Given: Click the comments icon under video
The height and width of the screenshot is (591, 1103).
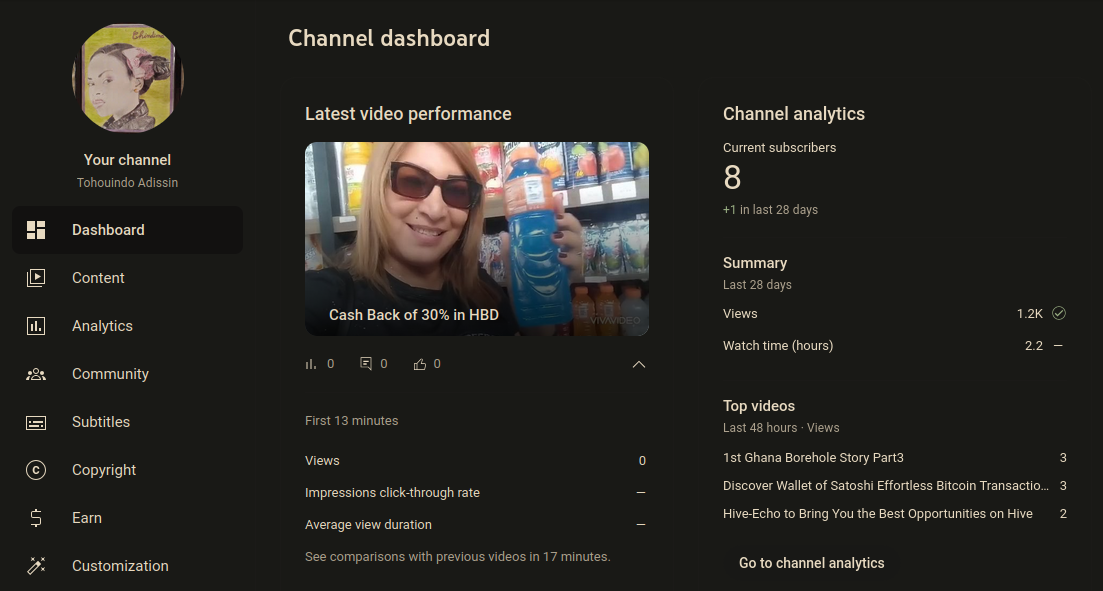Looking at the screenshot, I should 366,364.
